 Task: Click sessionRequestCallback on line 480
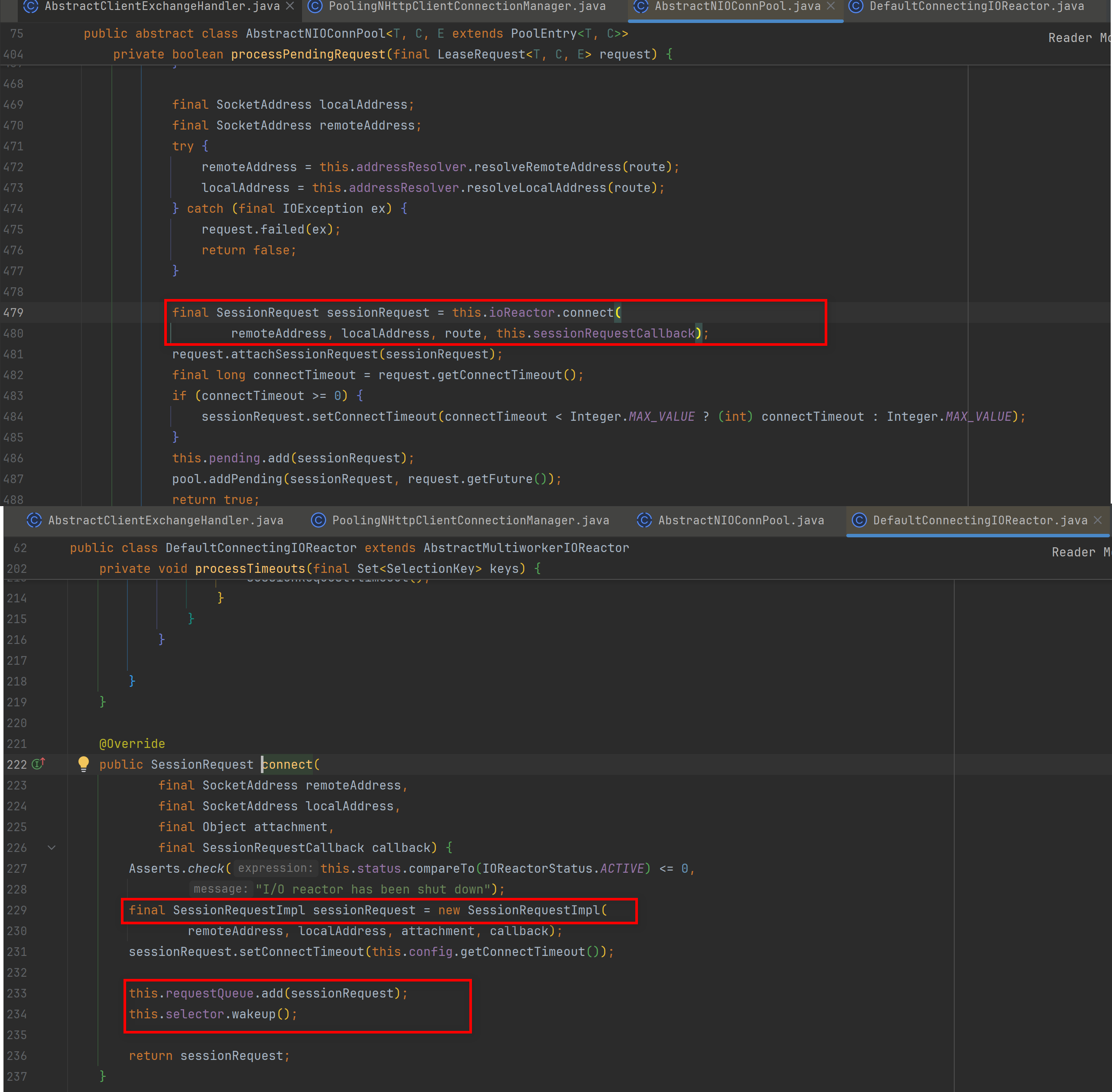(614, 333)
